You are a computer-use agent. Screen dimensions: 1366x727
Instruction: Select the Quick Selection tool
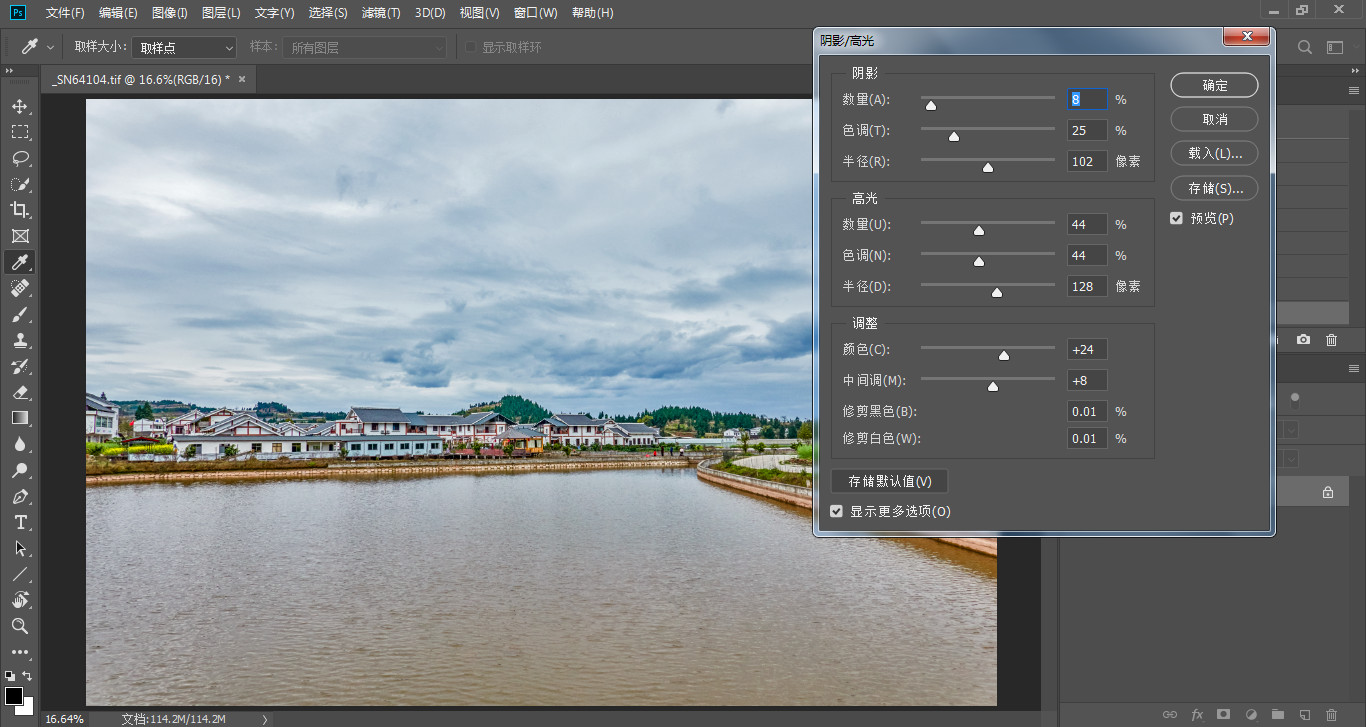[x=20, y=184]
